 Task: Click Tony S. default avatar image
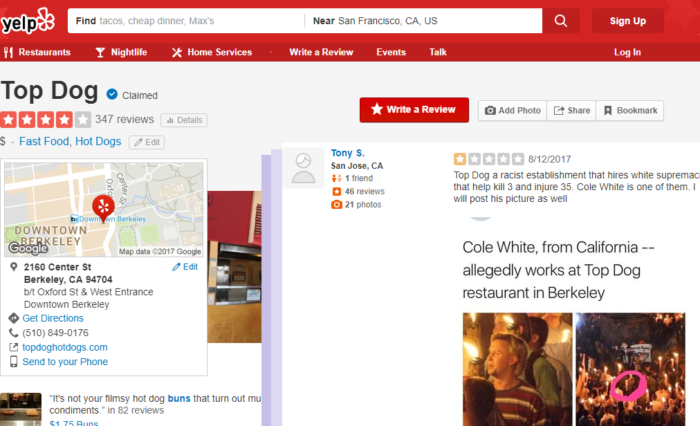(x=304, y=168)
